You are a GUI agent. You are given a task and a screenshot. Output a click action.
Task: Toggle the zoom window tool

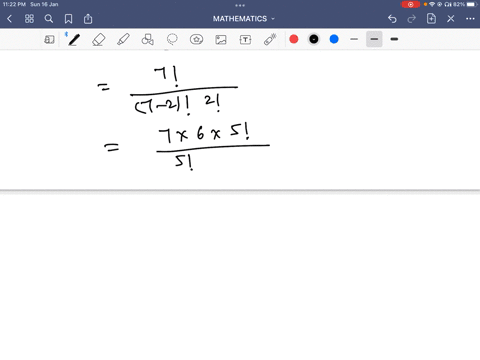(49, 40)
